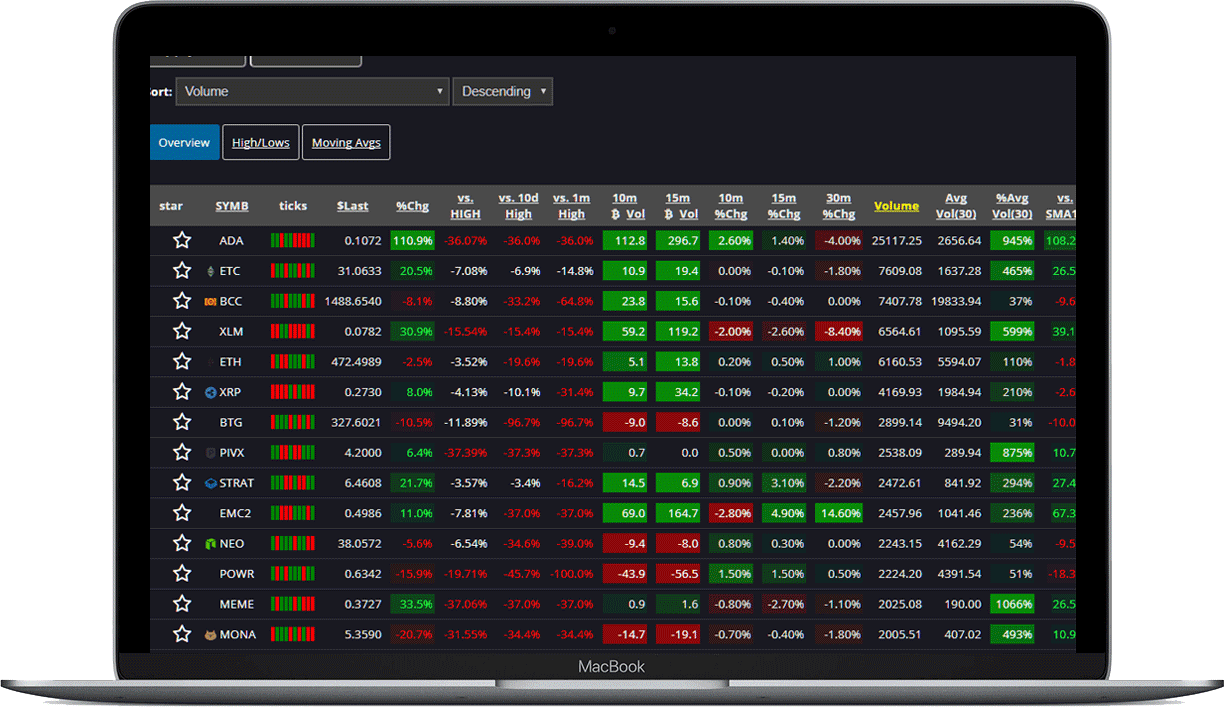Image resolution: width=1224 pixels, height=707 pixels.
Task: Click the ticks bar chart for EMC2
Action: [292, 513]
